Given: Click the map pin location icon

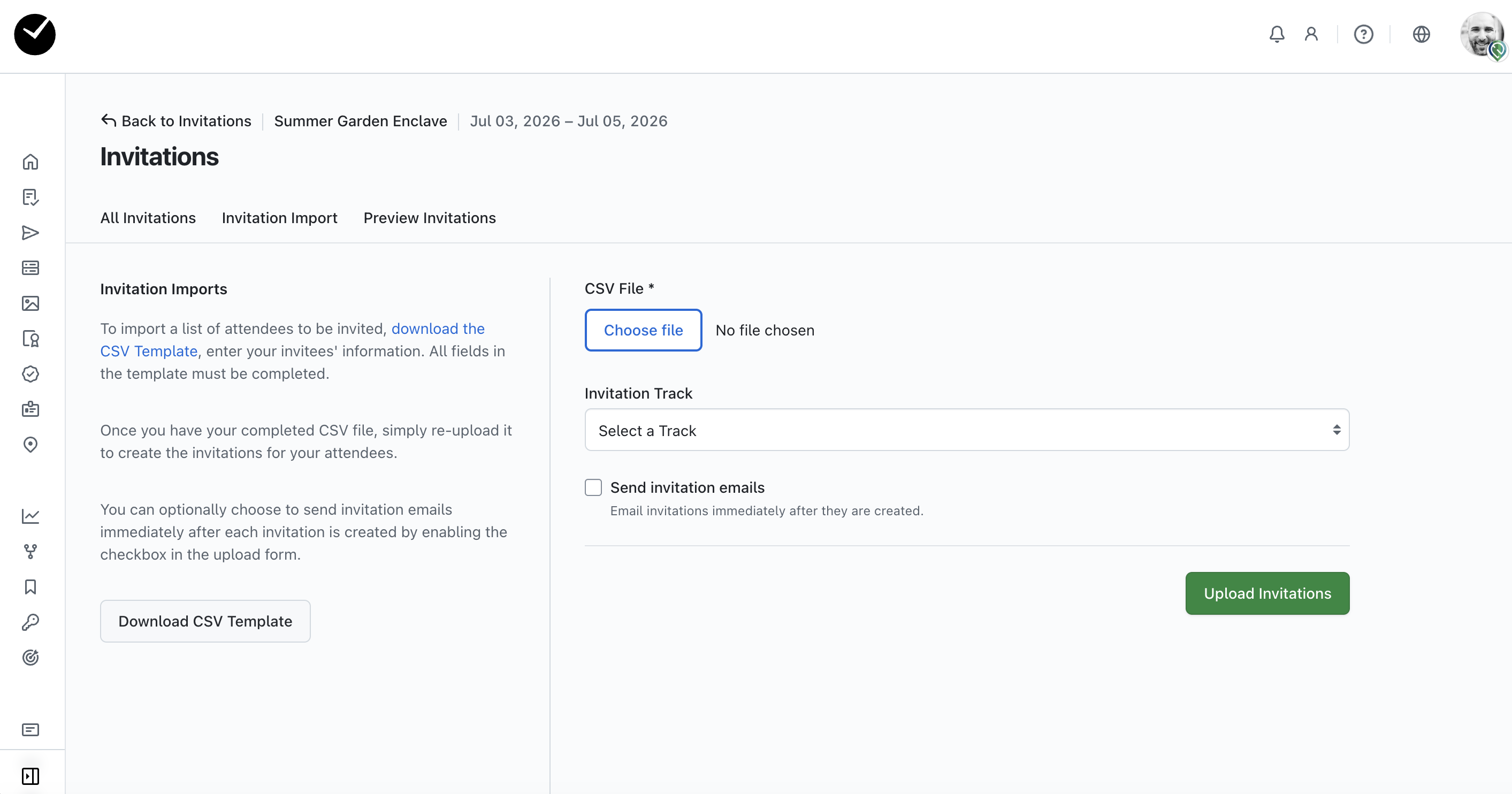Looking at the screenshot, I should [x=30, y=445].
